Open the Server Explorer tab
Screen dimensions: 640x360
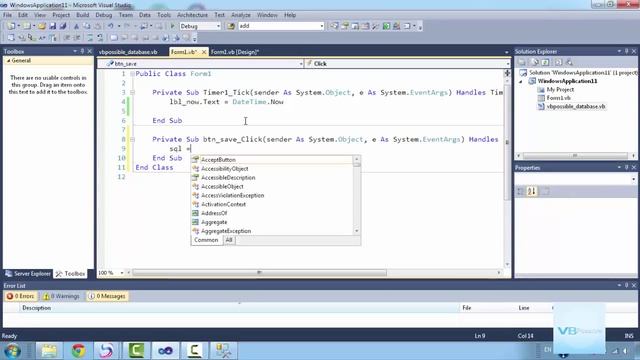[28, 273]
